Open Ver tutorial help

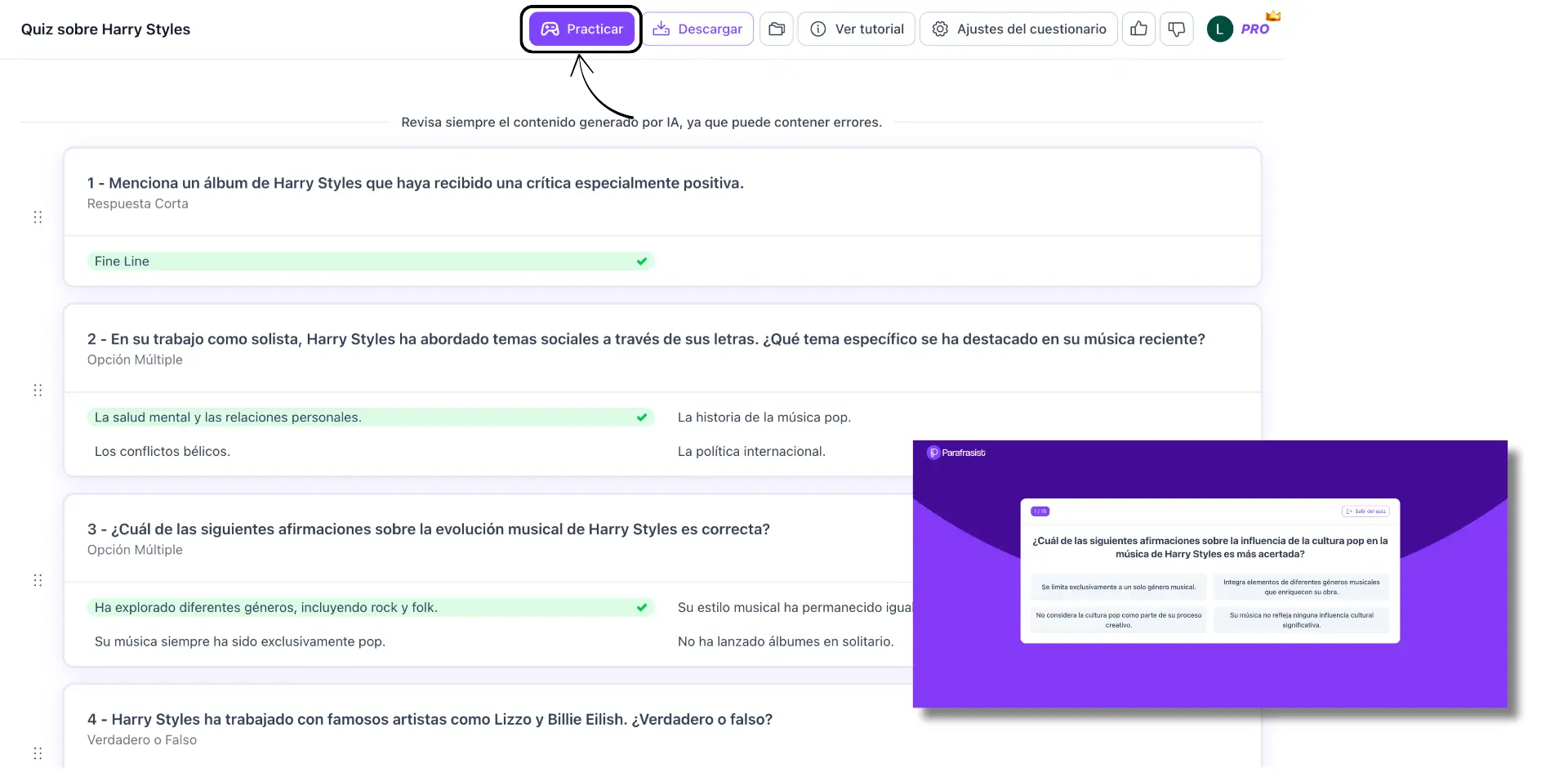coord(857,29)
